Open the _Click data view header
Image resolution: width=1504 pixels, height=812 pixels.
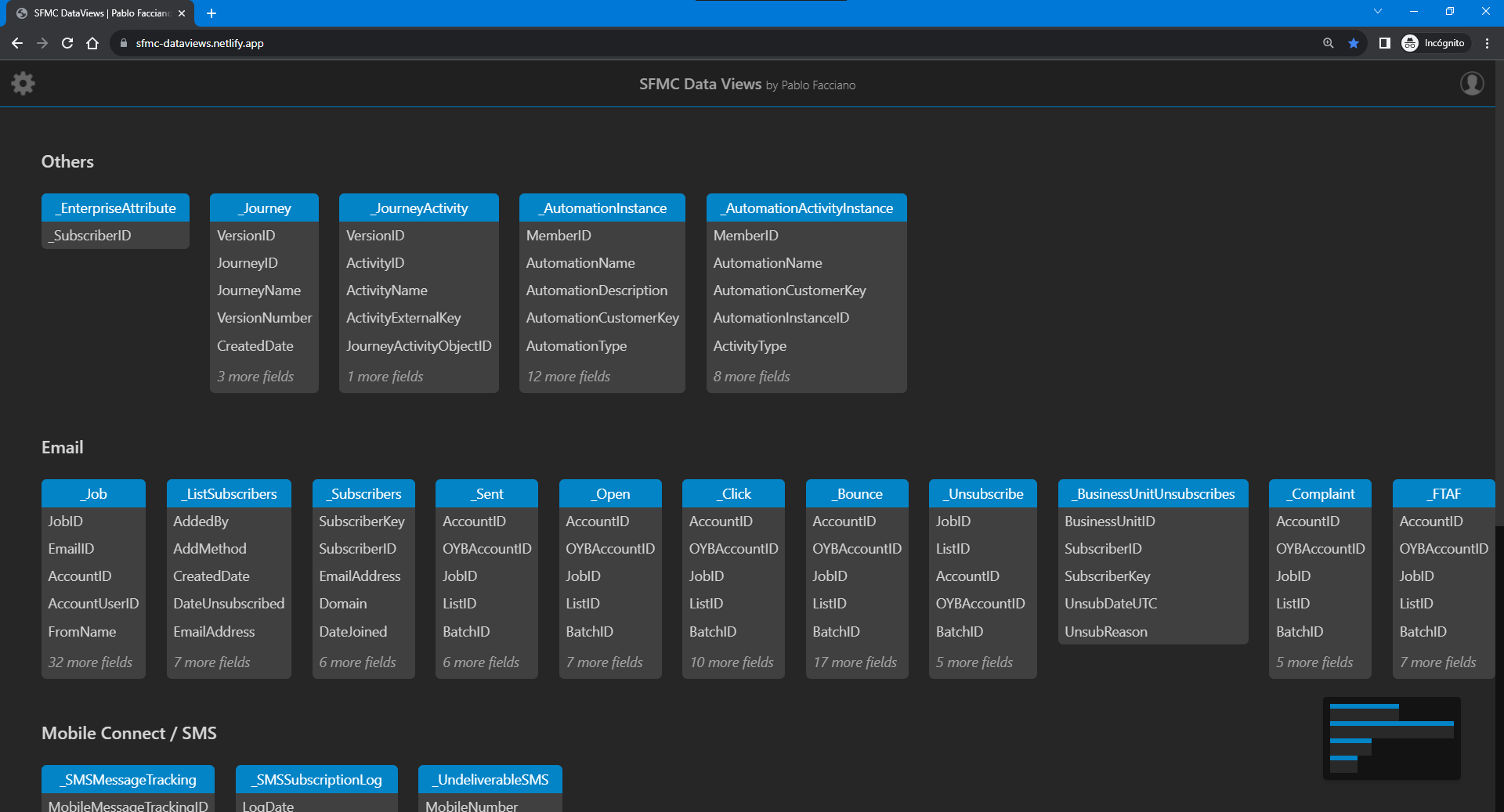733,493
